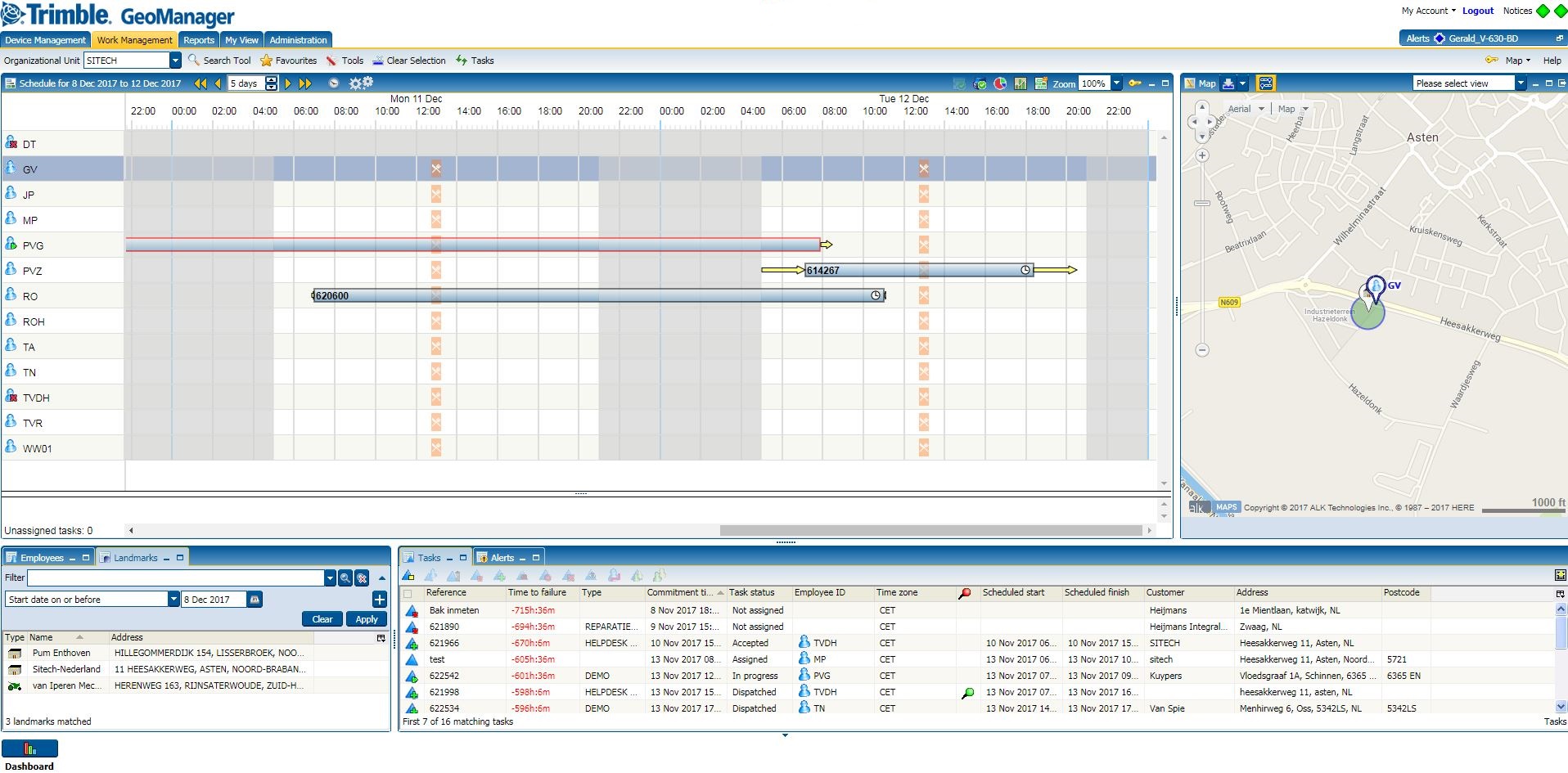Show the schedule legend key icon
This screenshot has width=1568, height=773.
(x=1133, y=84)
